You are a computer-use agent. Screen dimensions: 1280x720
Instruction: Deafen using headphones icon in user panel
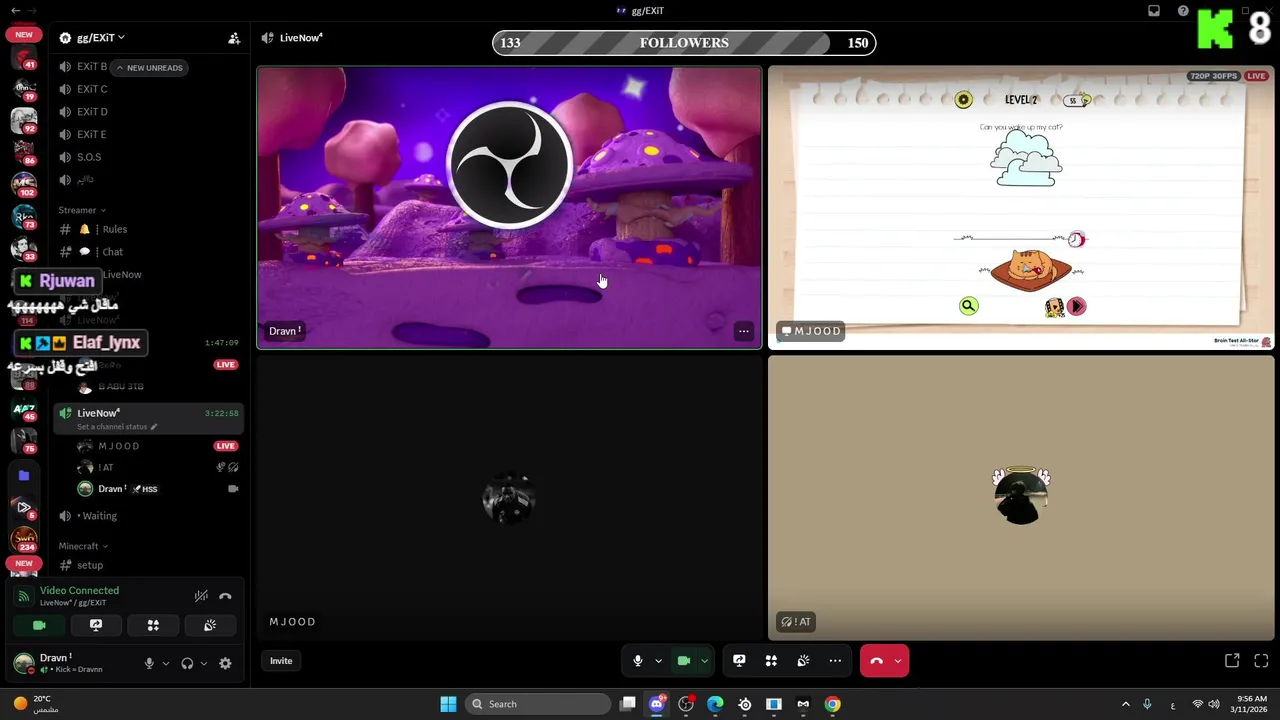(x=187, y=663)
